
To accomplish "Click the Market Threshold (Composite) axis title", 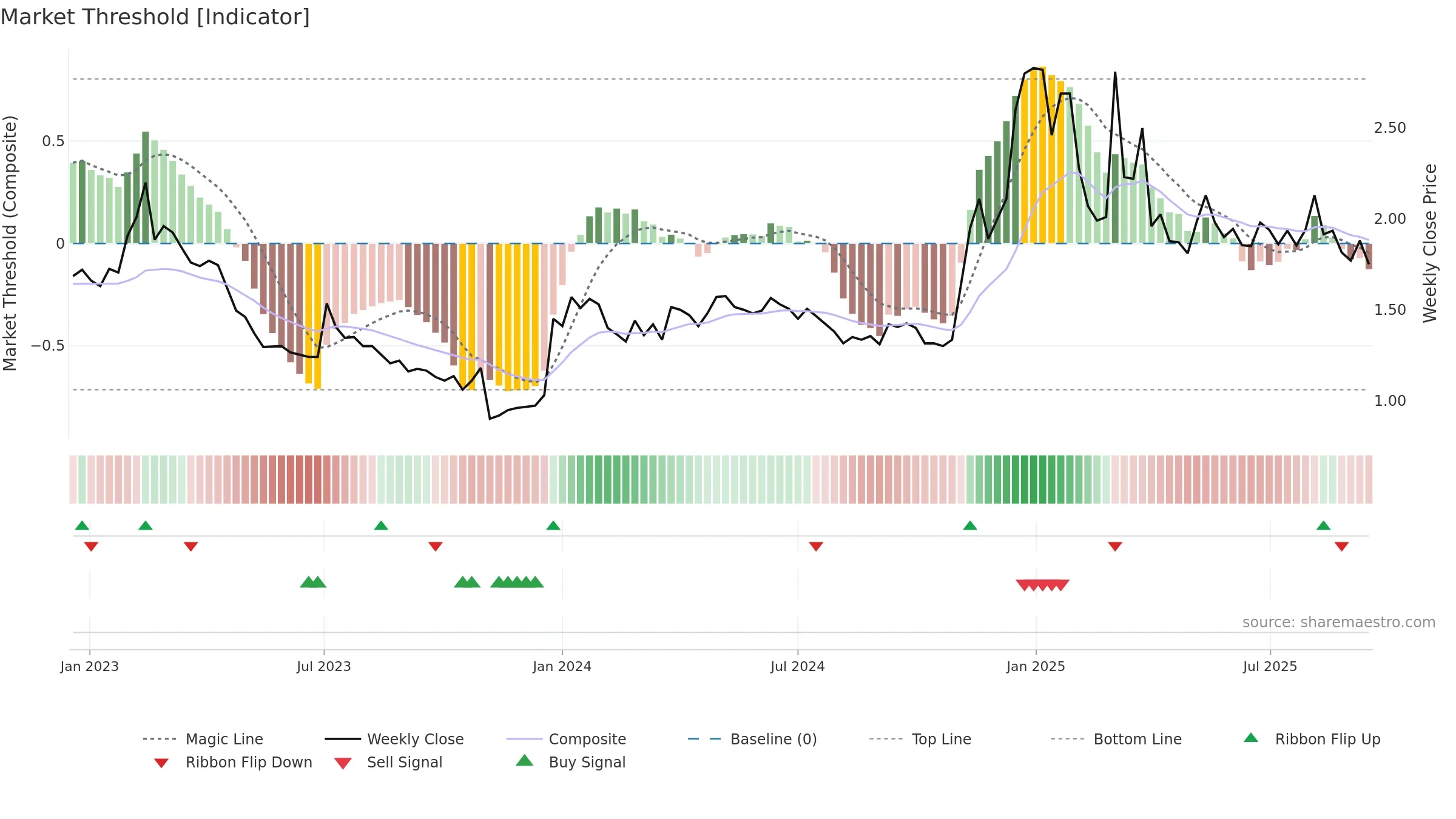I will pos(10,243).
